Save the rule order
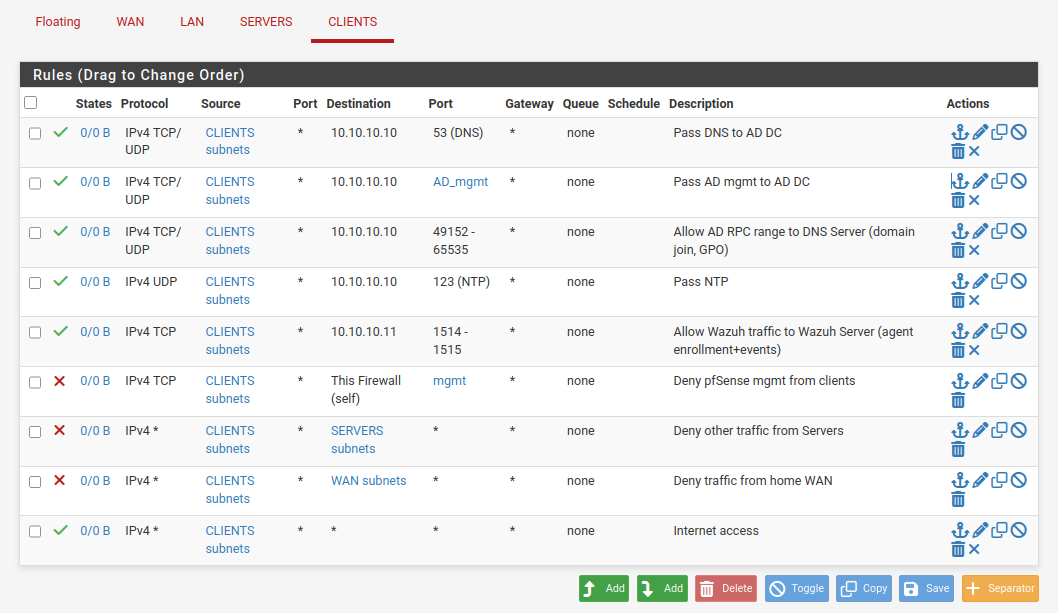 pyautogui.click(x=926, y=588)
